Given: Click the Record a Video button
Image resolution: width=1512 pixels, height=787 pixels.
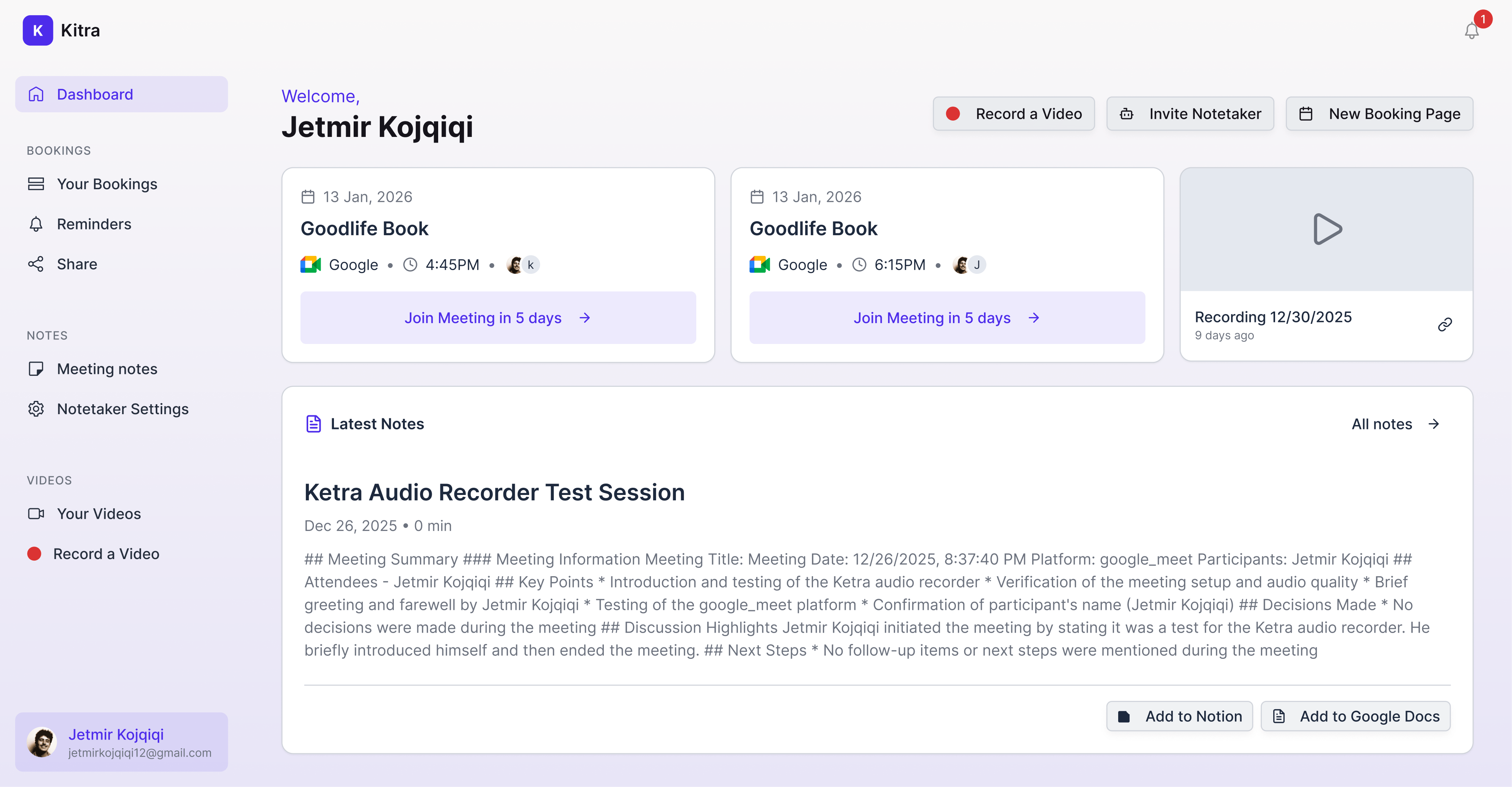Looking at the screenshot, I should click(x=1014, y=113).
